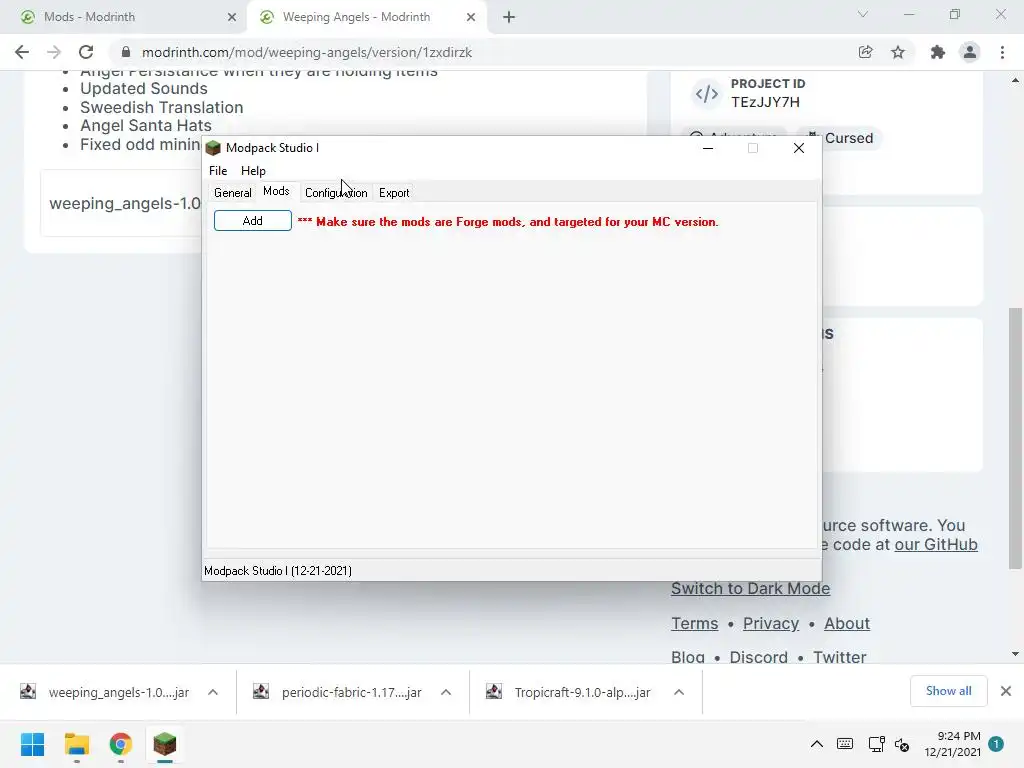The image size is (1024, 768).
Task: Click Modpack Studio taskbar icon
Action: (x=165, y=744)
